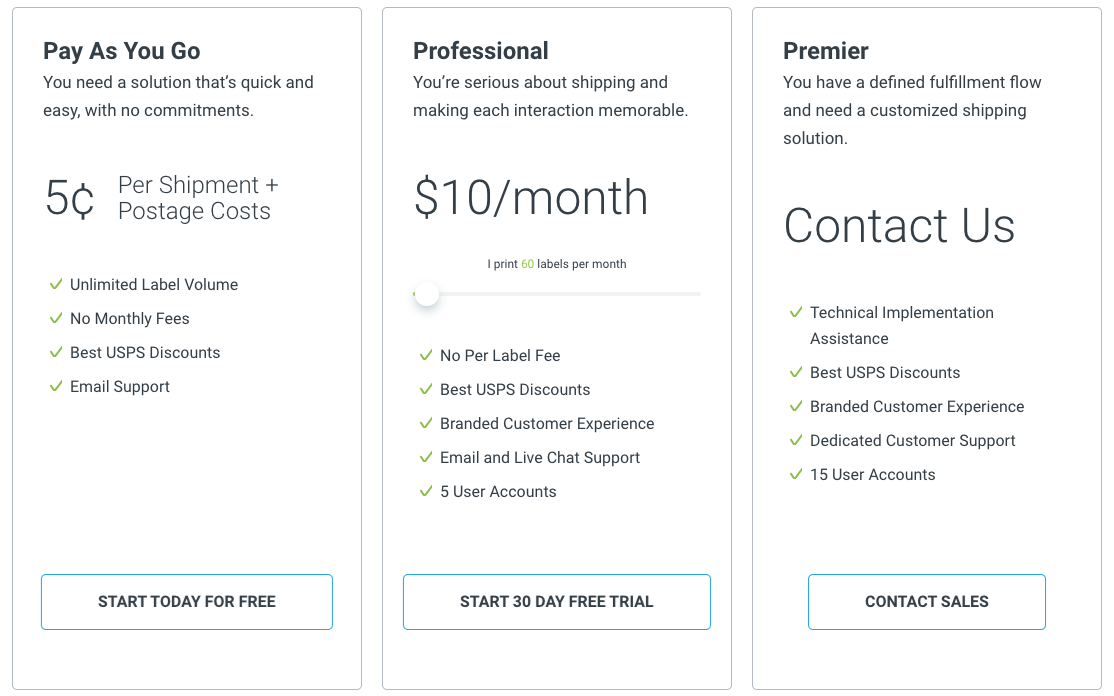Viewport: 1114px width, 696px height.
Task: Click checkmark next to Technical Implementation Assistance
Action: click(x=796, y=313)
